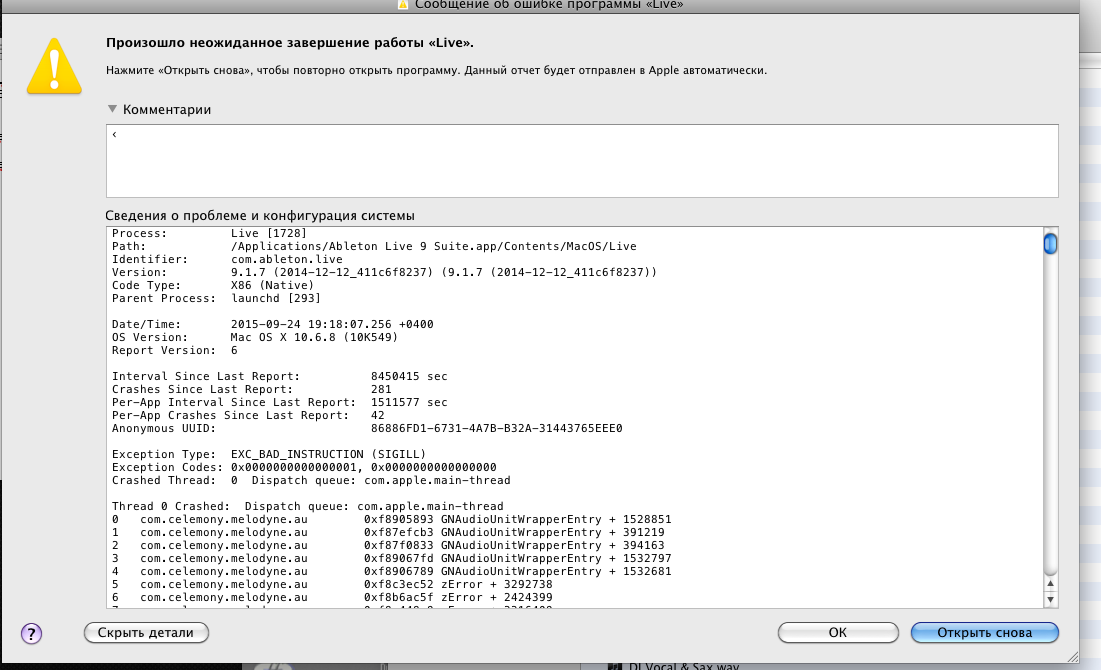This screenshot has width=1101, height=670.
Task: Click the report scrollbar down arrow
Action: pos(1050,600)
